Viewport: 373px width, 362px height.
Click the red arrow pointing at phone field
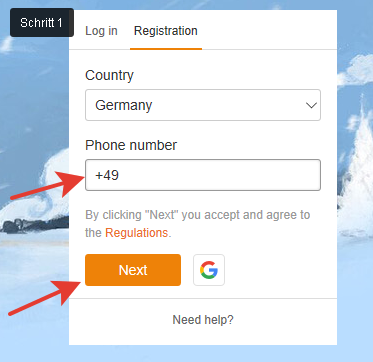pyautogui.click(x=49, y=185)
